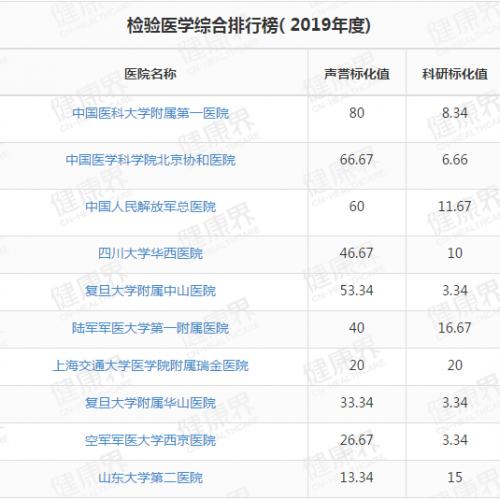Select research value 15
This screenshot has width=500, height=500.
tap(455, 477)
